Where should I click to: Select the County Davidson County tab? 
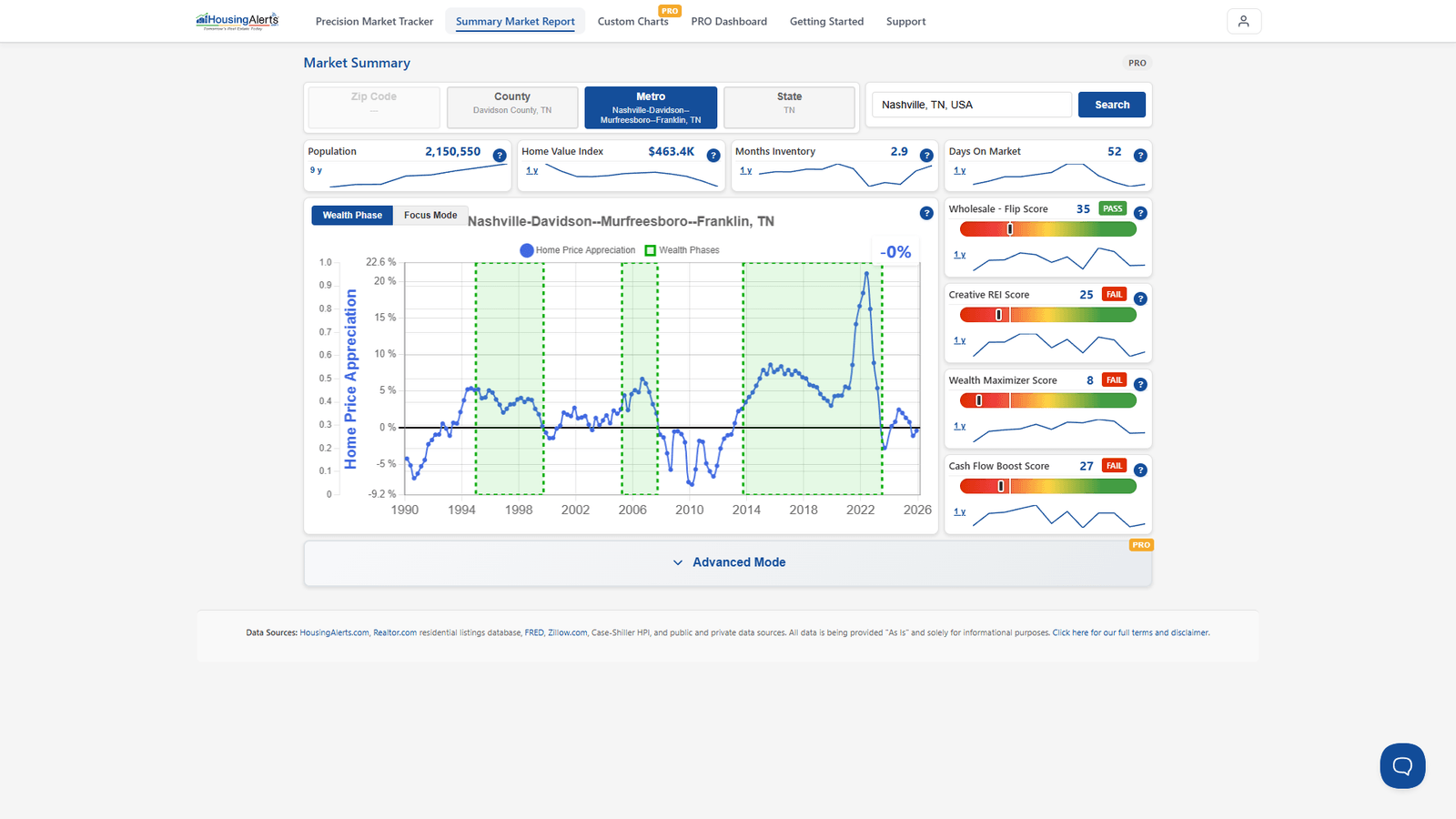[x=512, y=106]
